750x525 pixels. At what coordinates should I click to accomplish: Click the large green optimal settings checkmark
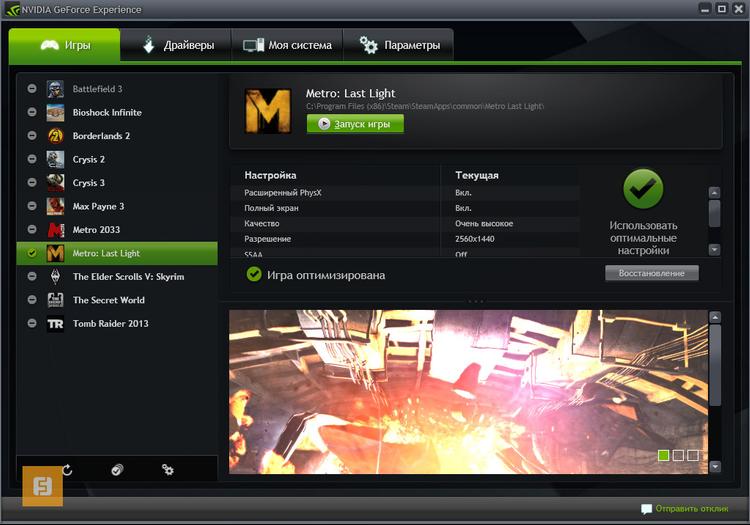click(643, 189)
